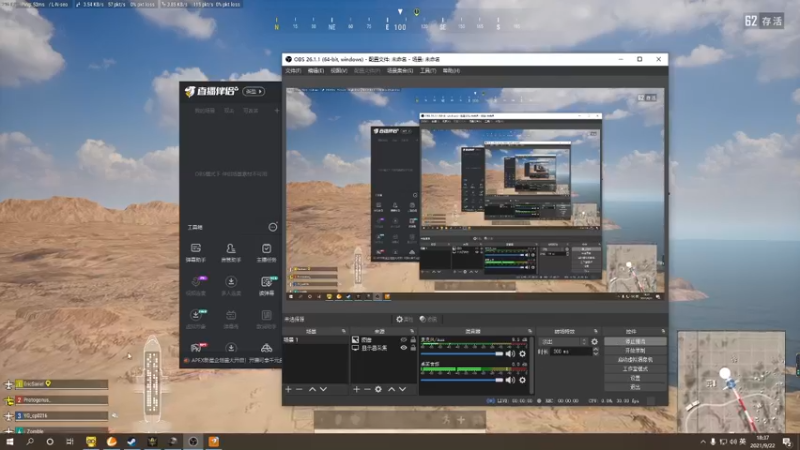Image resolution: width=800 pixels, height=450 pixels.
Task: Open the 读弹幕 tool in 直播伴侣
Action: [x=266, y=286]
